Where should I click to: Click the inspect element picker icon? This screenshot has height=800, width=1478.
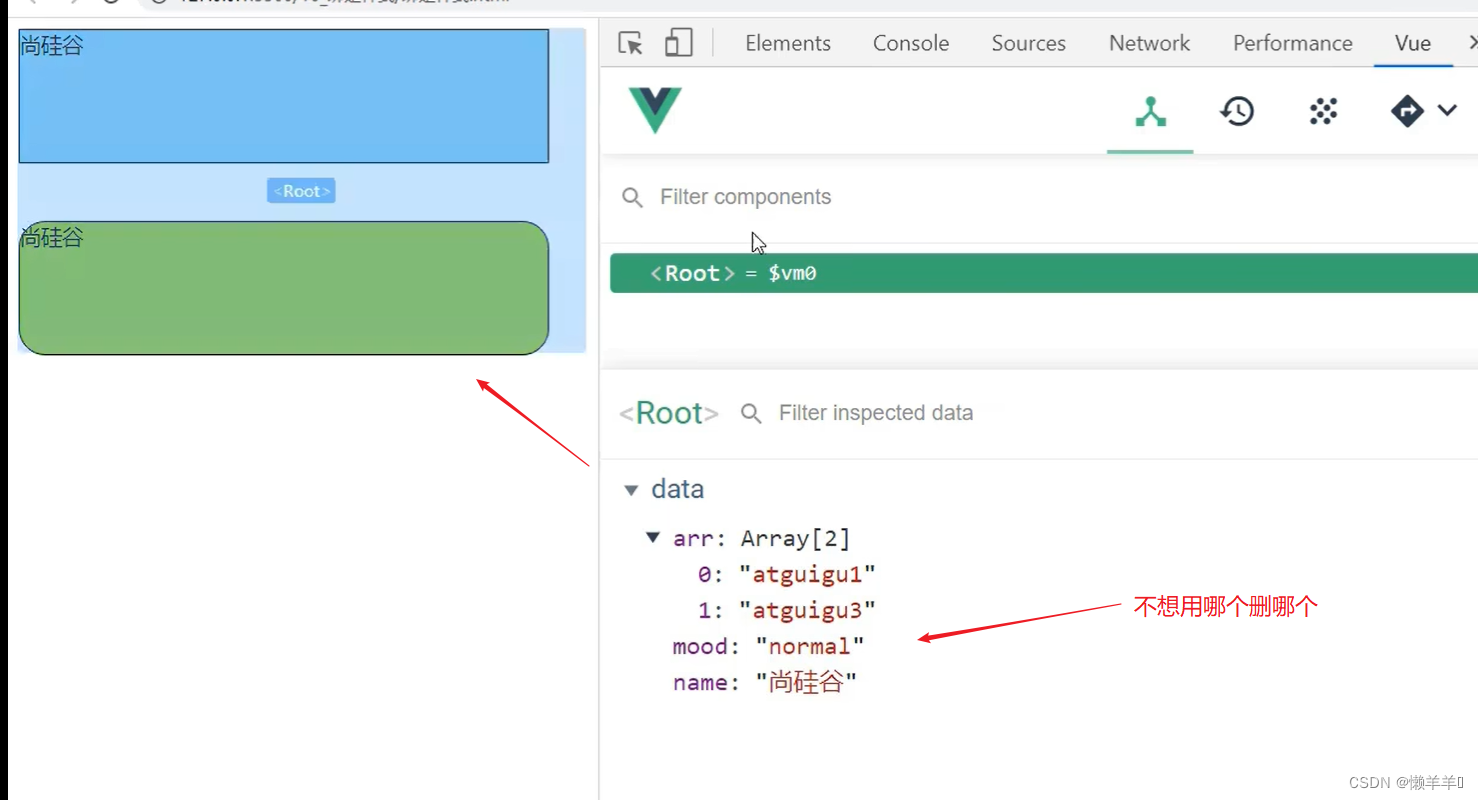point(630,43)
